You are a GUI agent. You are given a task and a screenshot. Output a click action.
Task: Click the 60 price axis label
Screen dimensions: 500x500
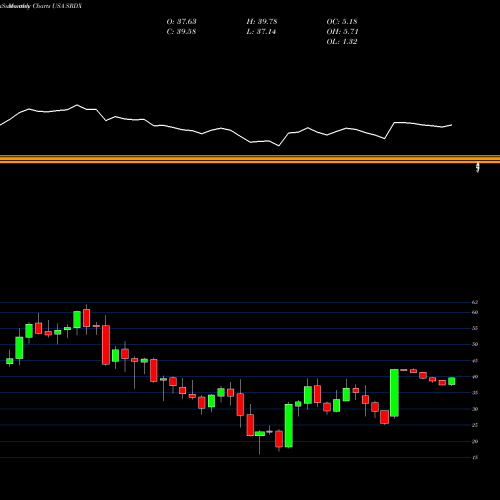(x=475, y=312)
